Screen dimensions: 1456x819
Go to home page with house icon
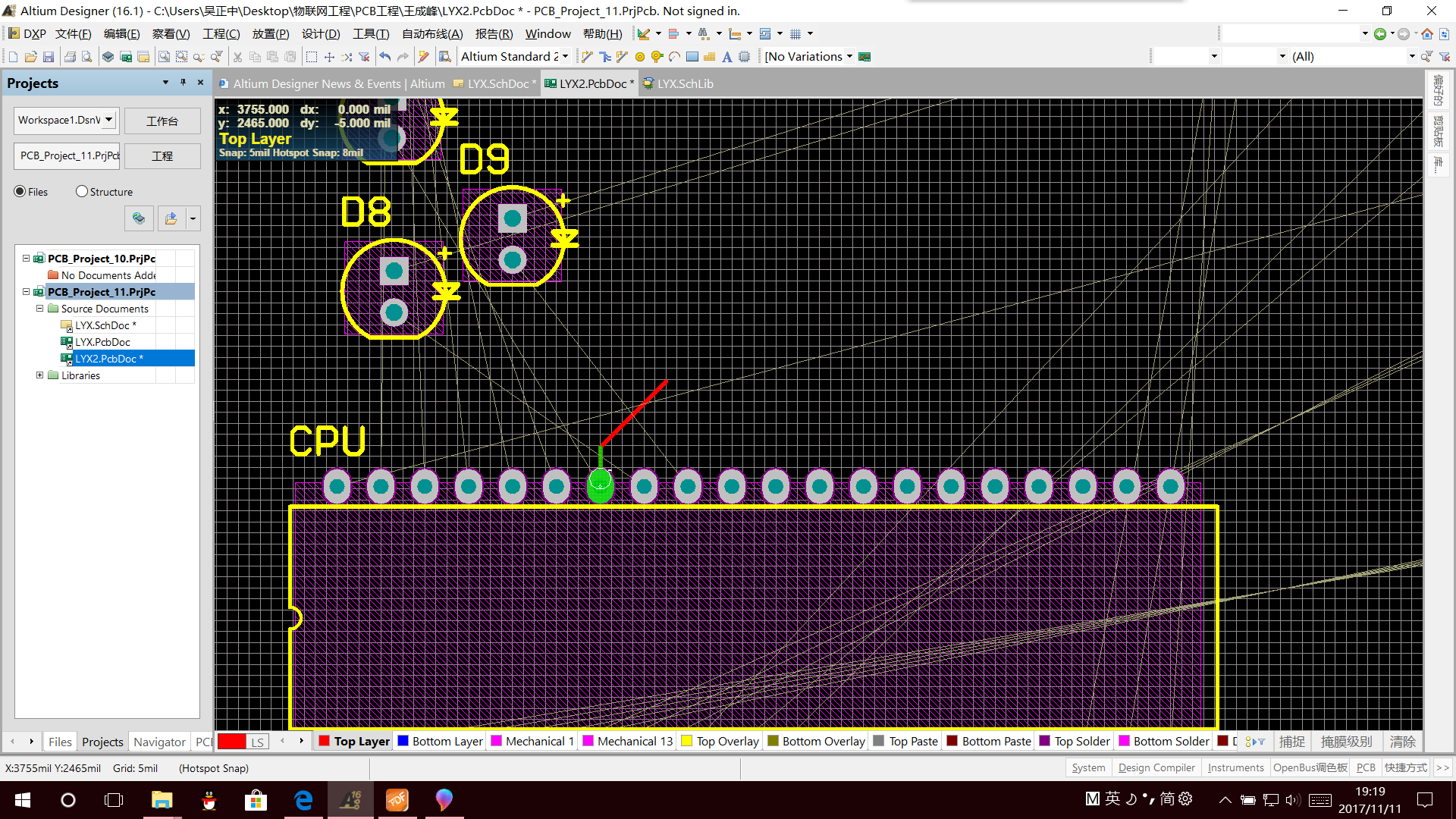pos(1427,34)
